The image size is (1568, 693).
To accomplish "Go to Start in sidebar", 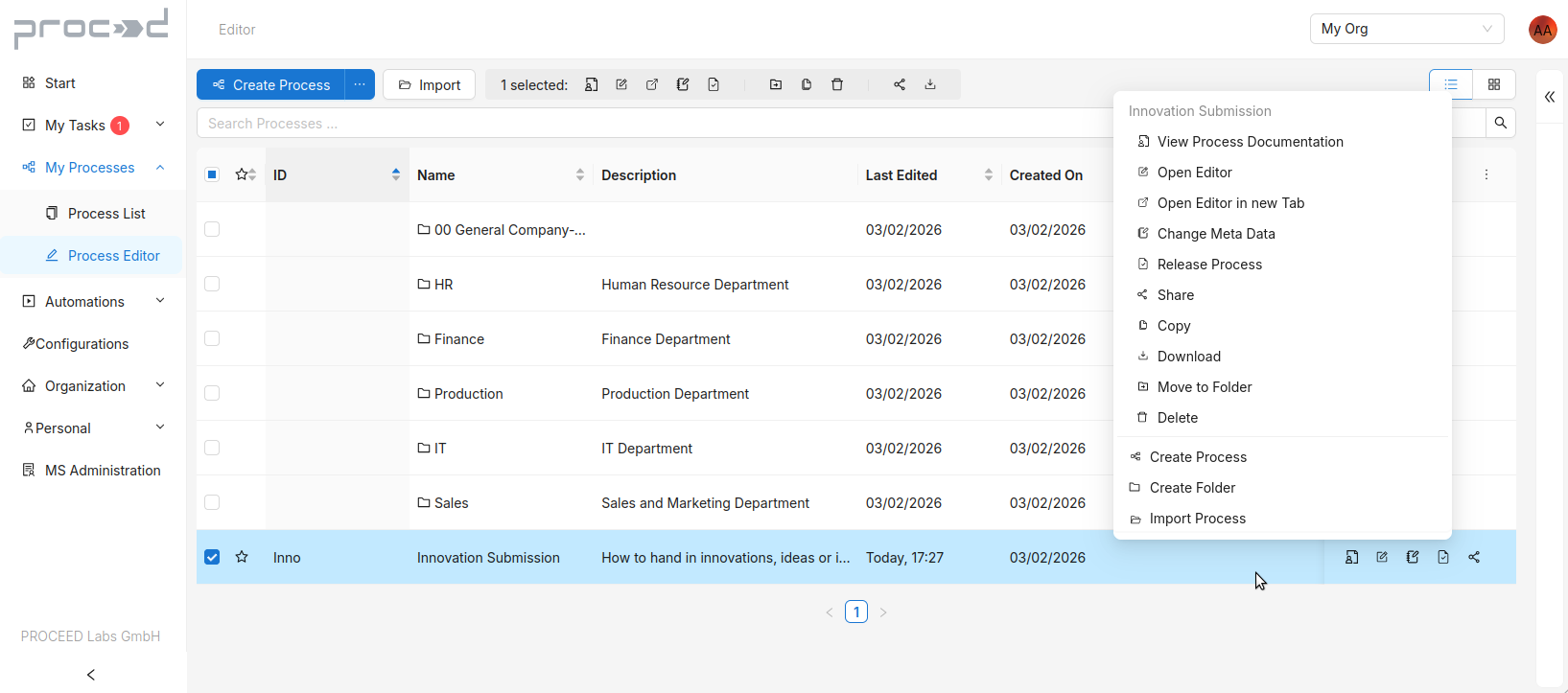I will [x=92, y=83].
